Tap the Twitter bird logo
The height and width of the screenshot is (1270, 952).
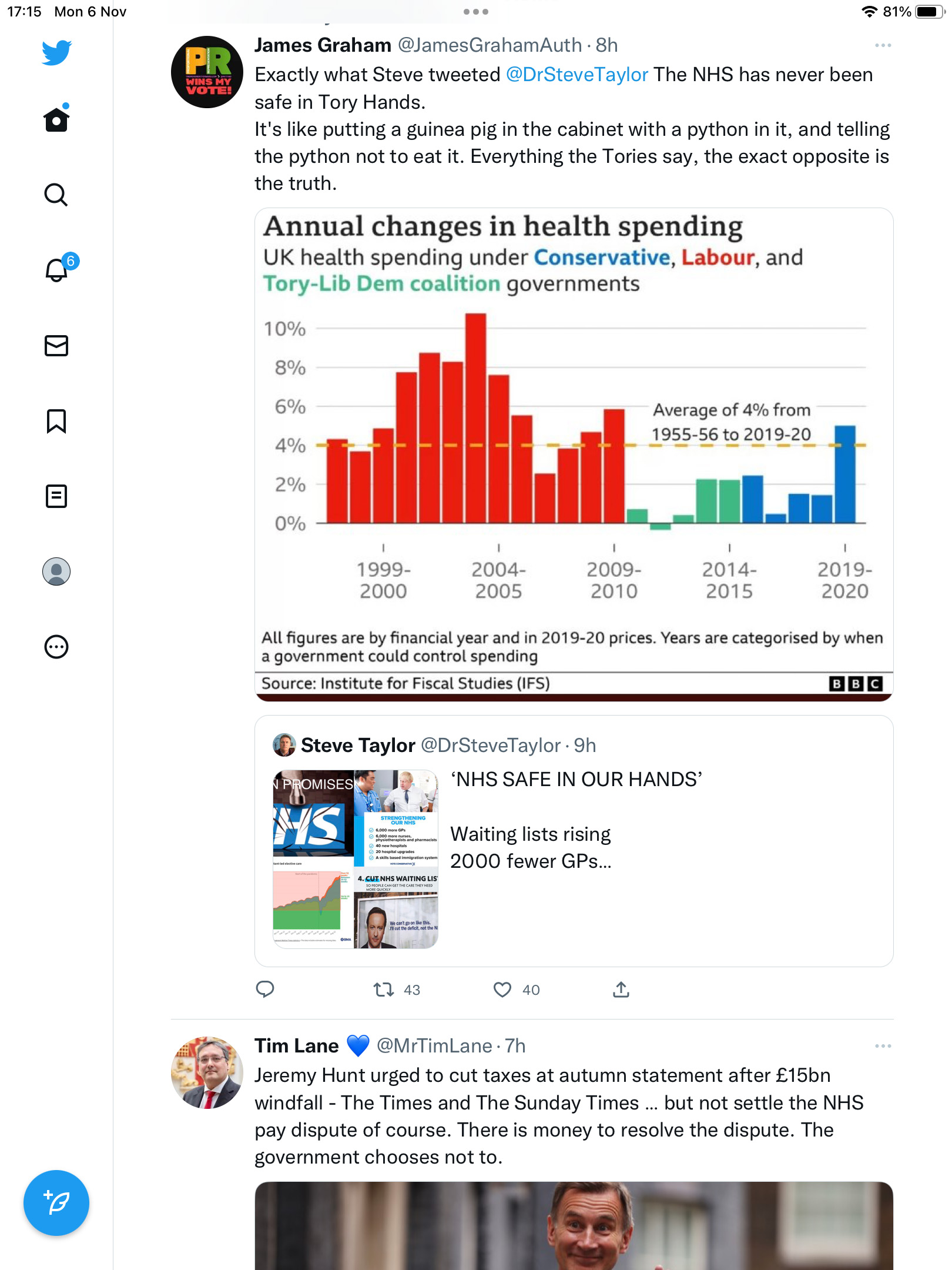pos(56,52)
